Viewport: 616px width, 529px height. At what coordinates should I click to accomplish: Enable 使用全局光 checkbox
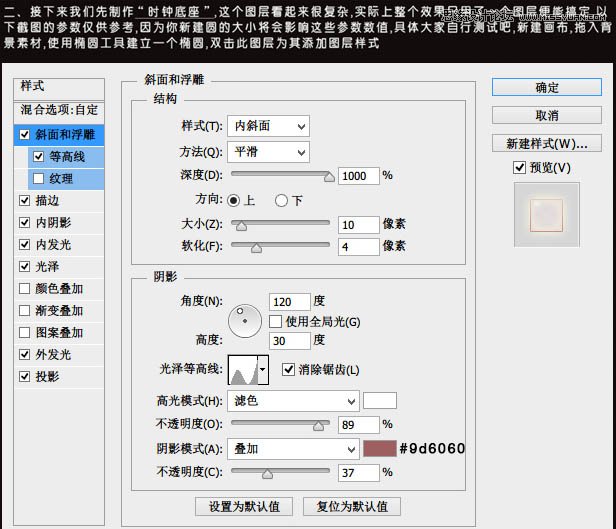275,322
